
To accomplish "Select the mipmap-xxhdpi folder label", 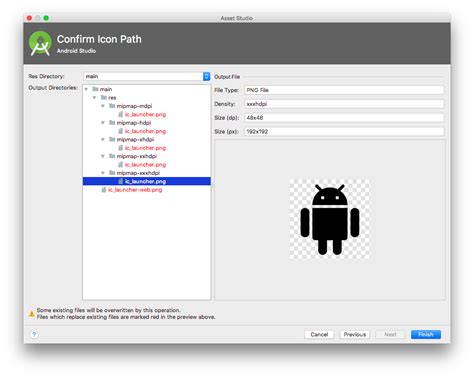I will coord(137,156).
